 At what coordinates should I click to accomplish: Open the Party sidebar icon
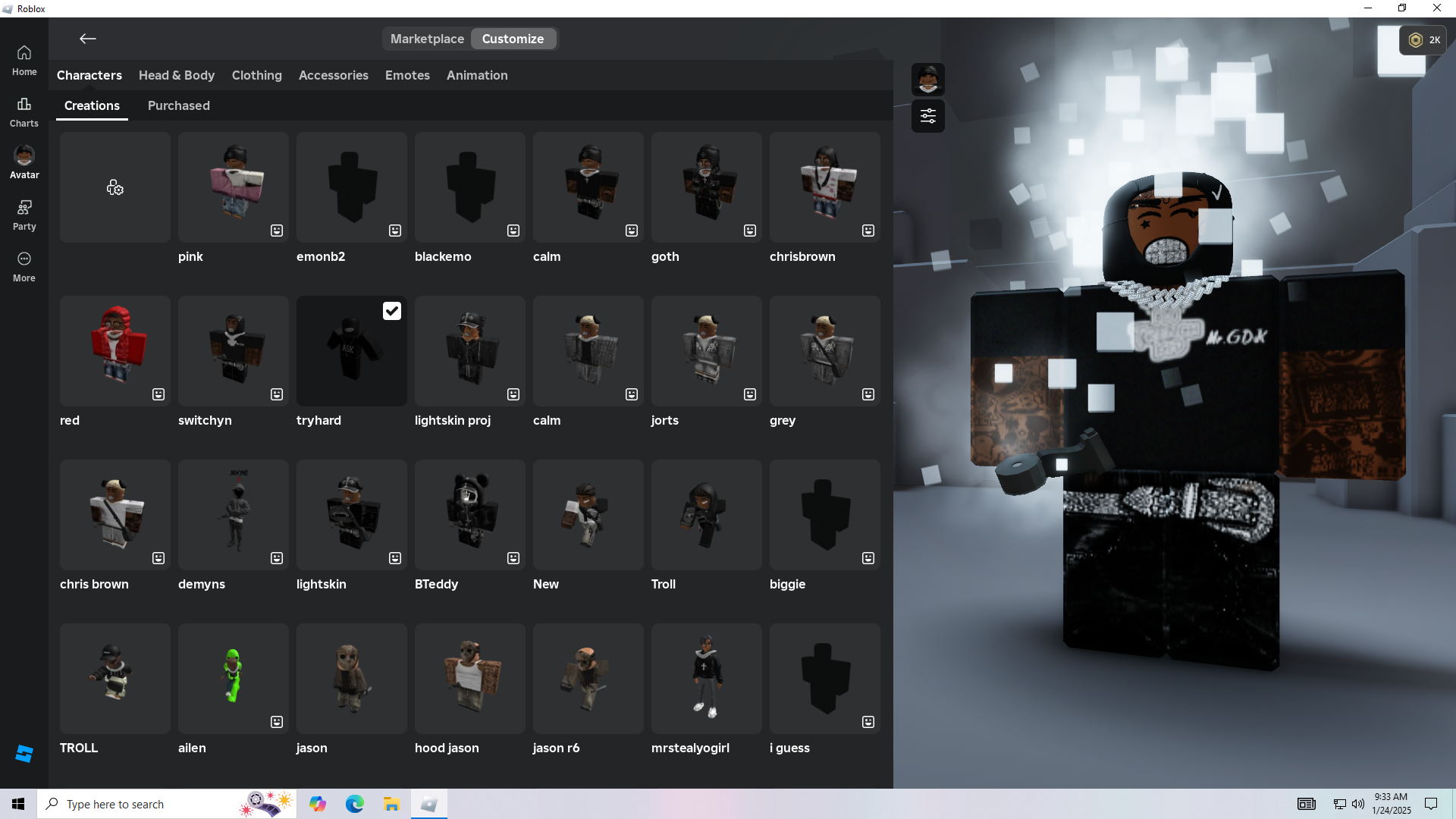pos(24,215)
